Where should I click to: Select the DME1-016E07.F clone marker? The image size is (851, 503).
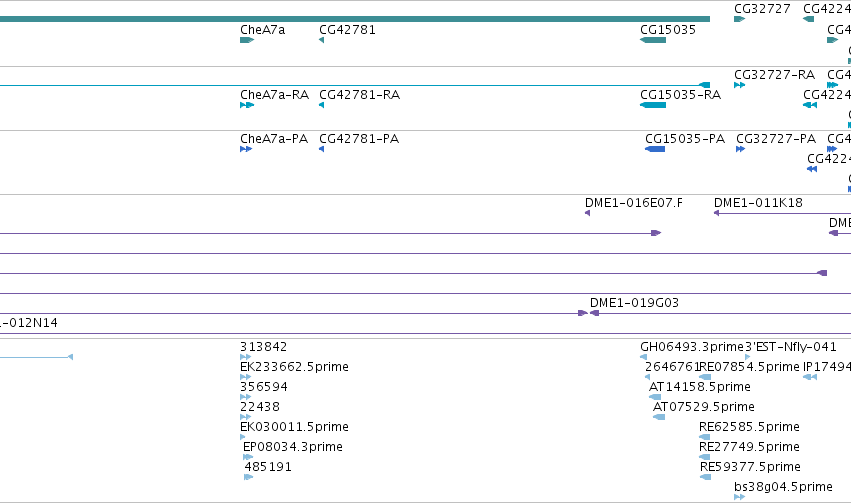coord(587,213)
